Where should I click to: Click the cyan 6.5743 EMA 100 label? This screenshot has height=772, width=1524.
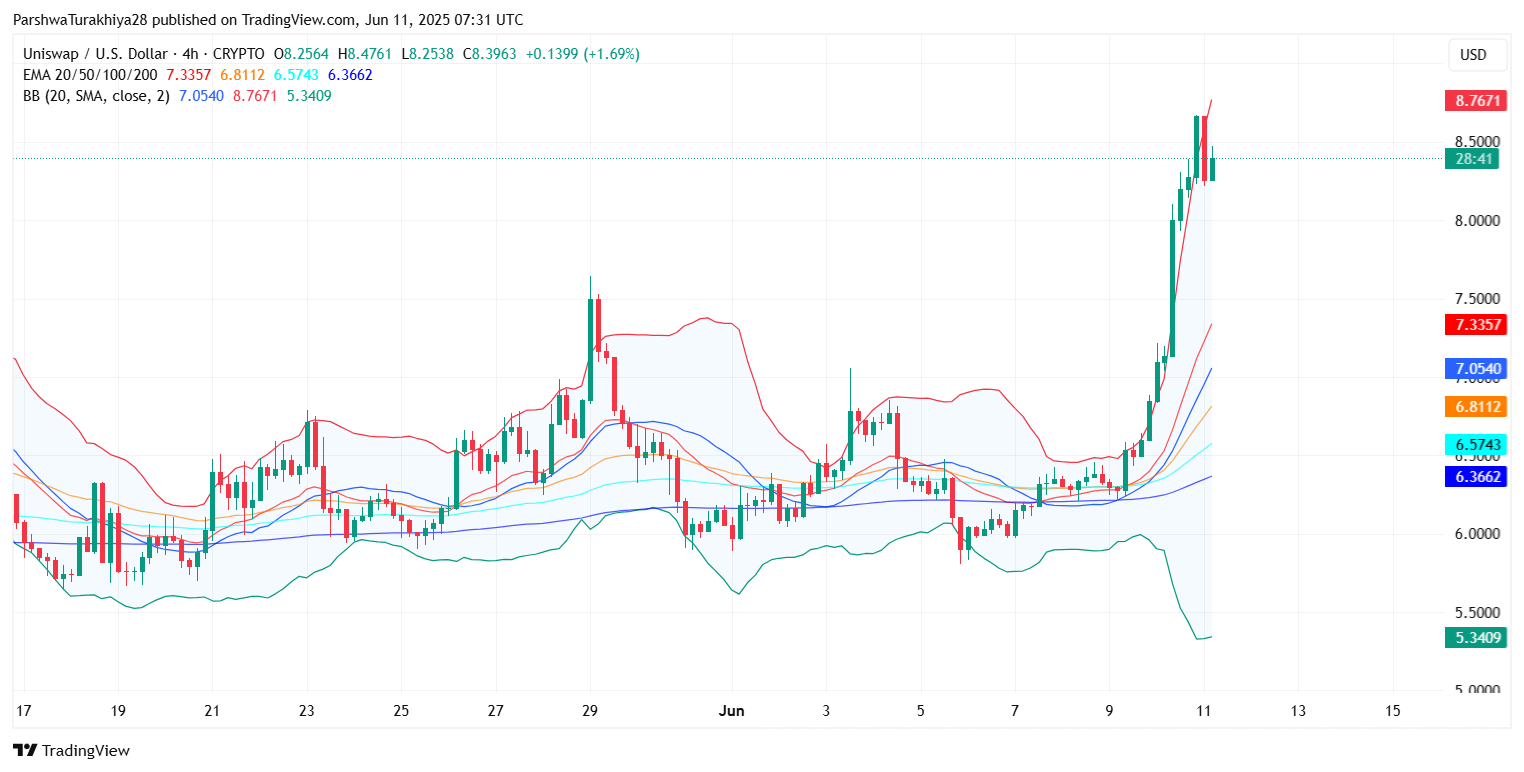click(1475, 444)
